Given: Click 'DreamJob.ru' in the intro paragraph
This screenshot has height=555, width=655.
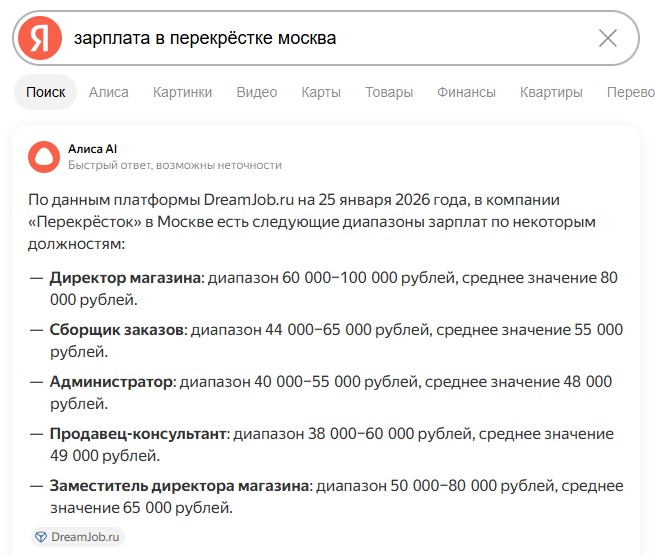Looking at the screenshot, I should tap(249, 200).
